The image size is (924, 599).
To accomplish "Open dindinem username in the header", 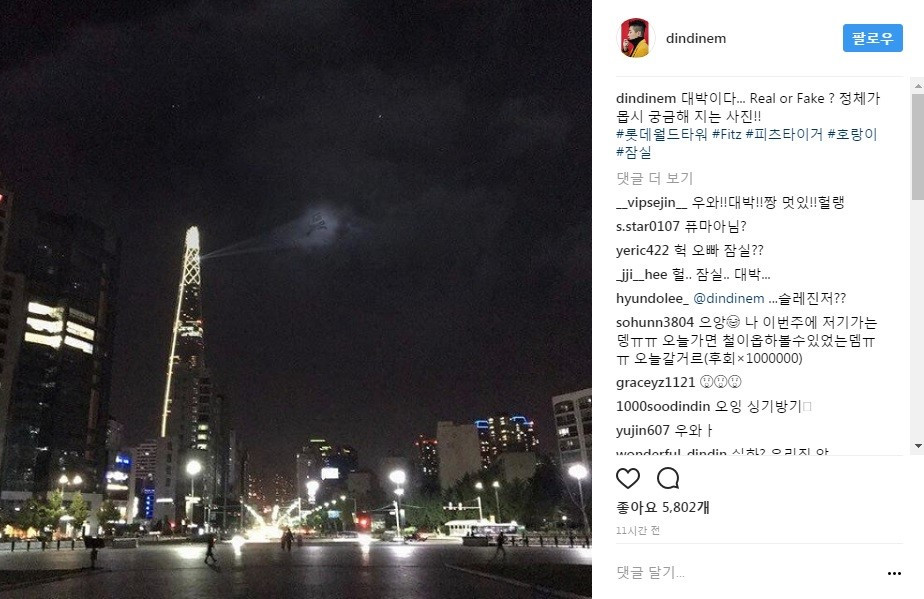I will pyautogui.click(x=695, y=38).
